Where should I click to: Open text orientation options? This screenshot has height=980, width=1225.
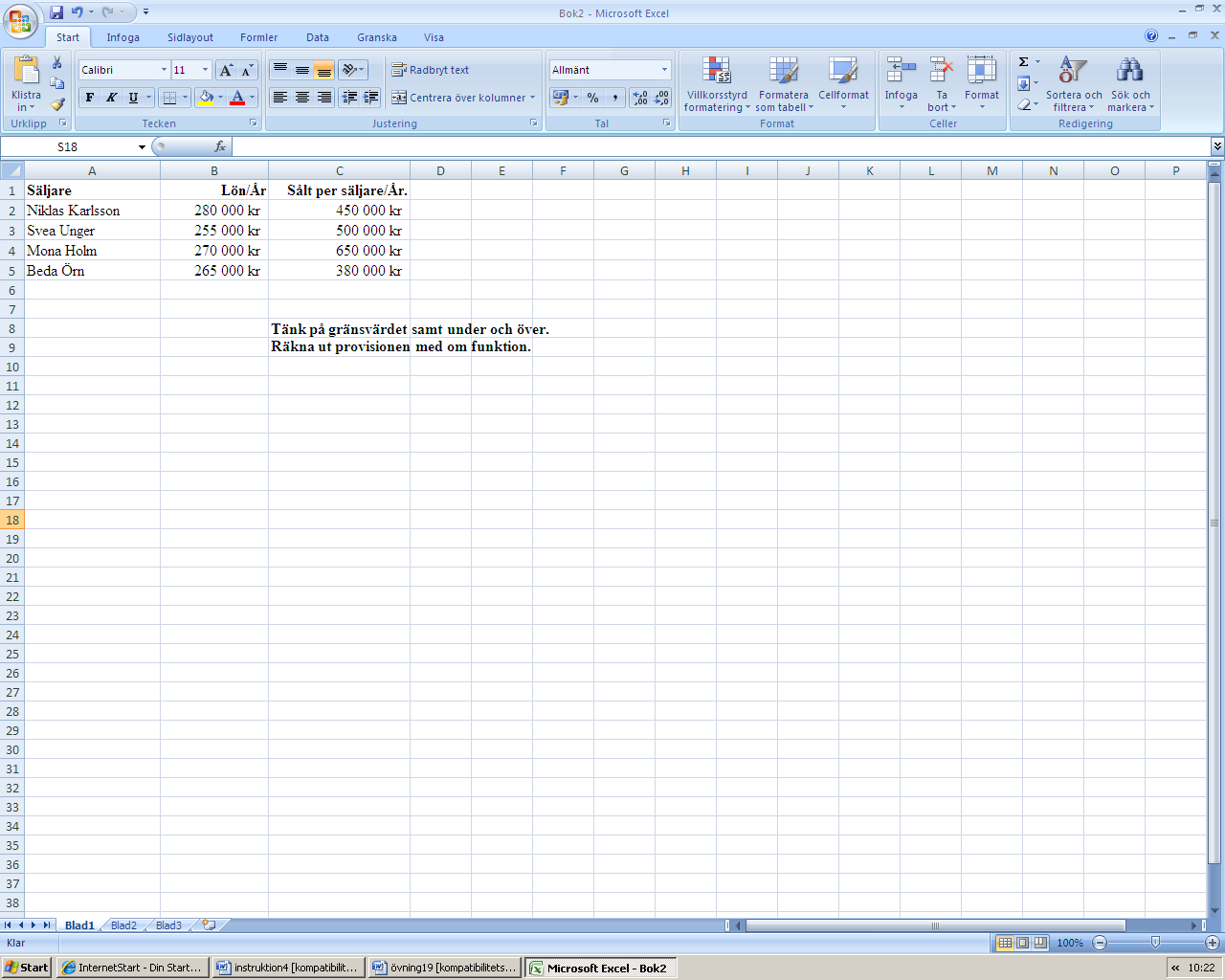(x=353, y=70)
